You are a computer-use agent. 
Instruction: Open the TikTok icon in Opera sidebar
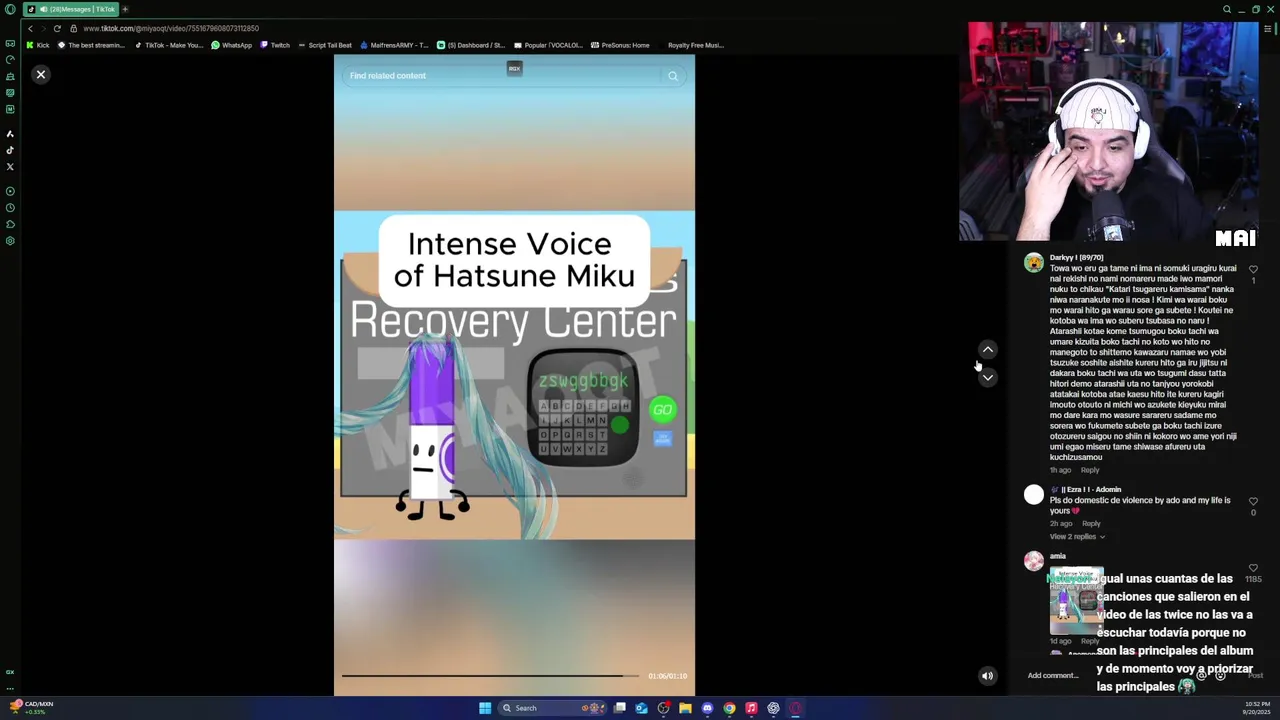[10, 150]
